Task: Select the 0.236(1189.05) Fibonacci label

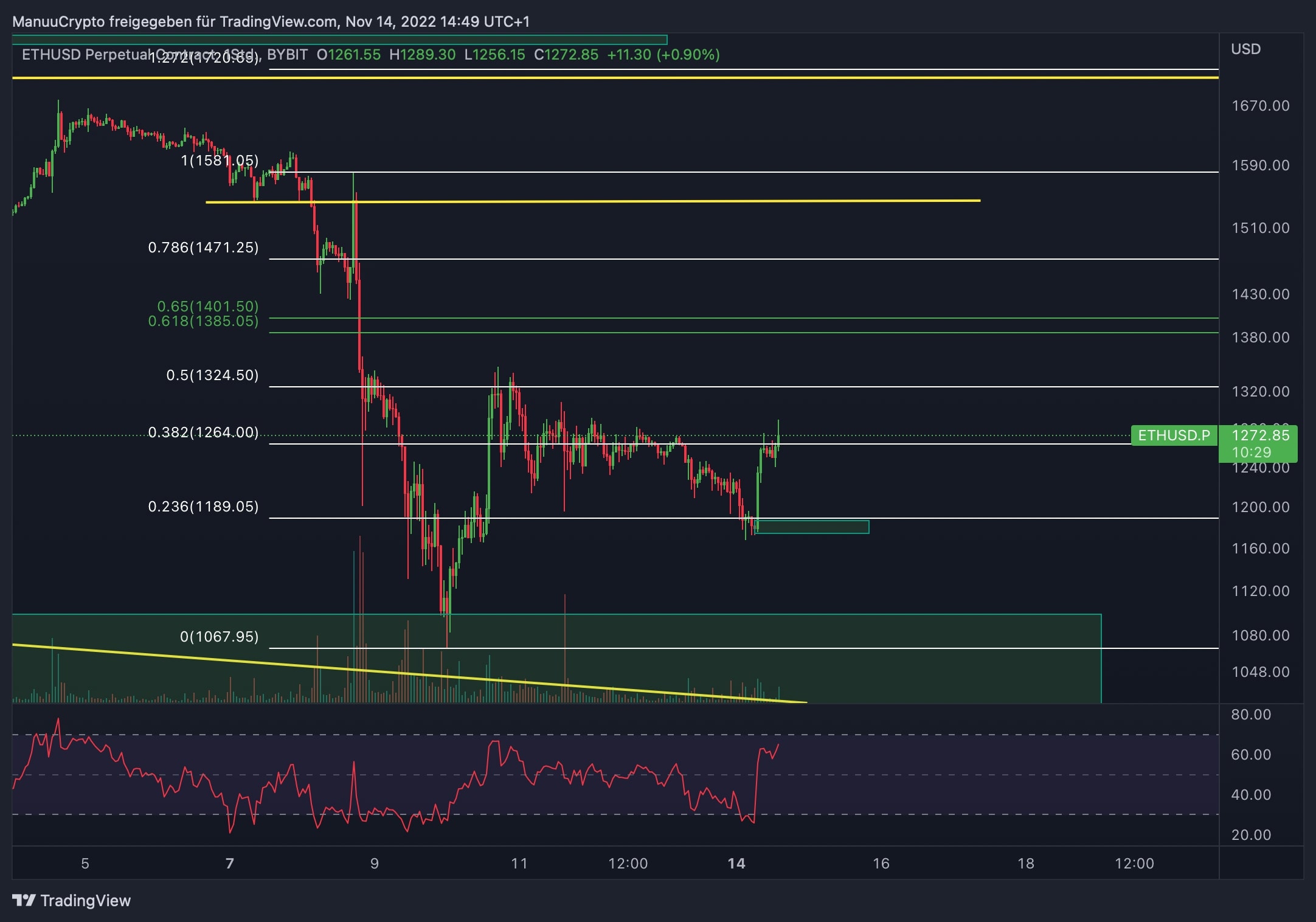Action: tap(203, 507)
